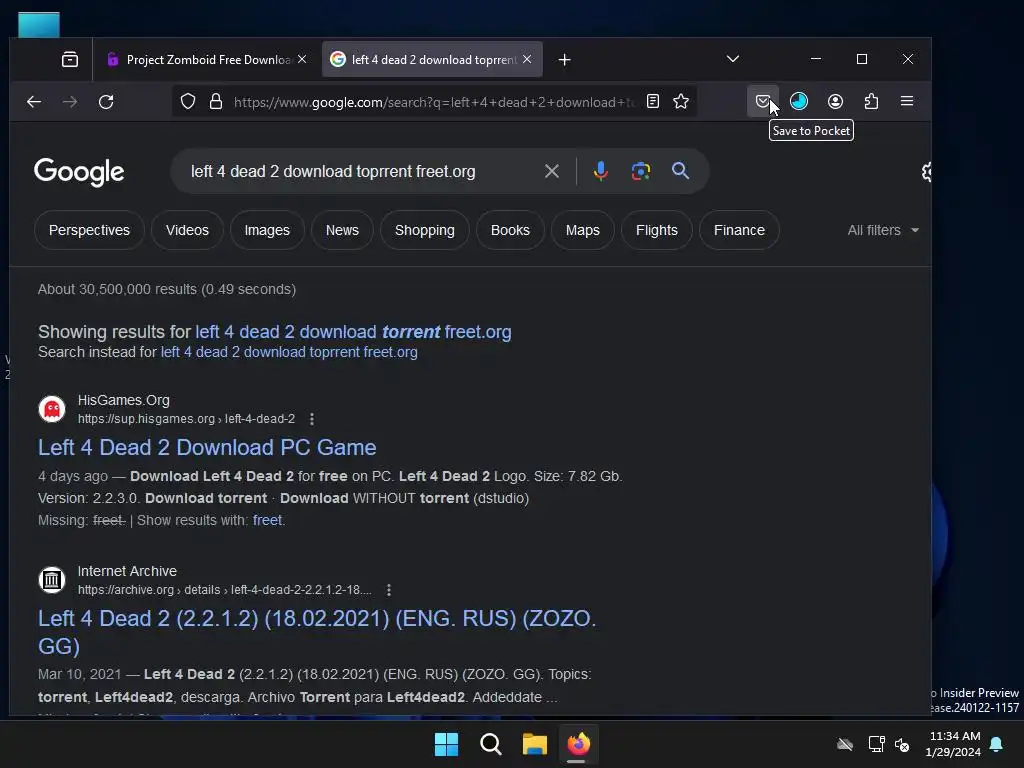Click the network display tray icon
1024x768 pixels.
point(876,744)
